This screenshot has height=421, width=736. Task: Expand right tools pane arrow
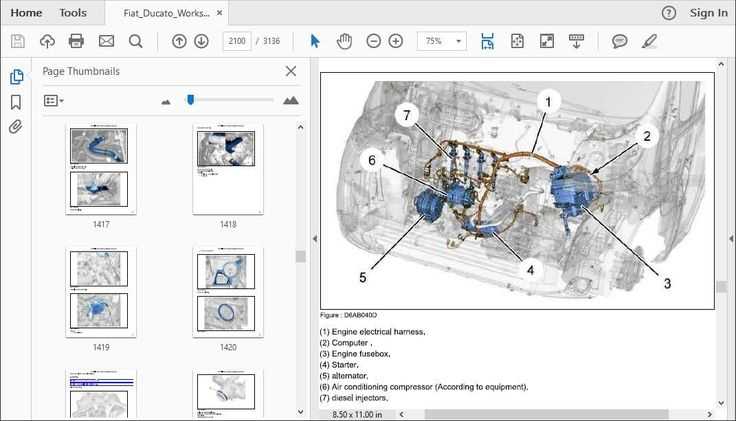click(x=731, y=239)
